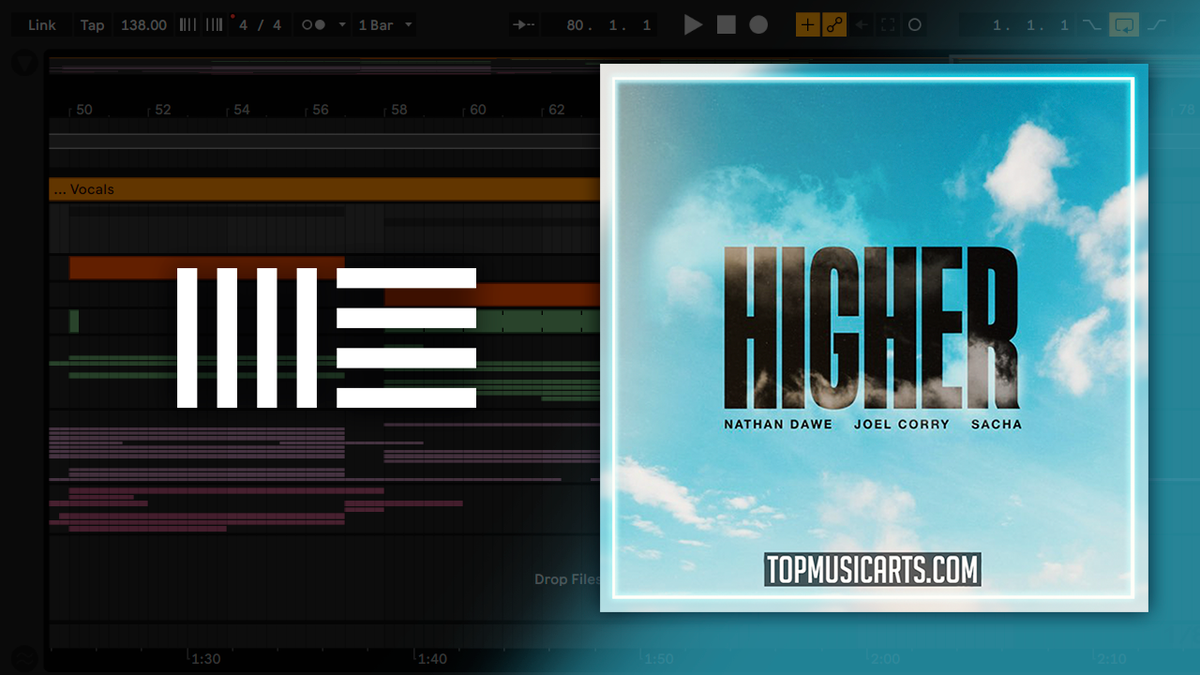Open the metronome settings dropdown arrow

342,24
